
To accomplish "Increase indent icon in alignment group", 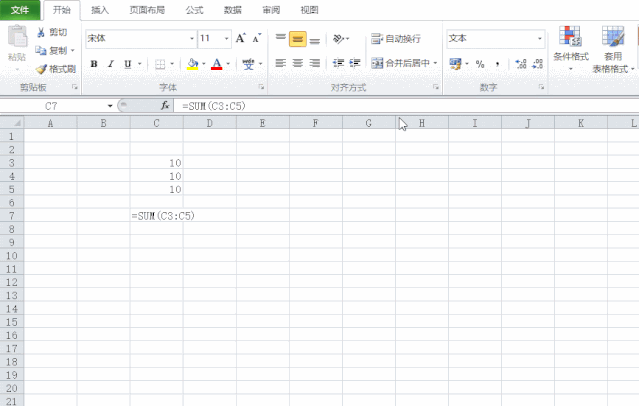I will tap(355, 63).
